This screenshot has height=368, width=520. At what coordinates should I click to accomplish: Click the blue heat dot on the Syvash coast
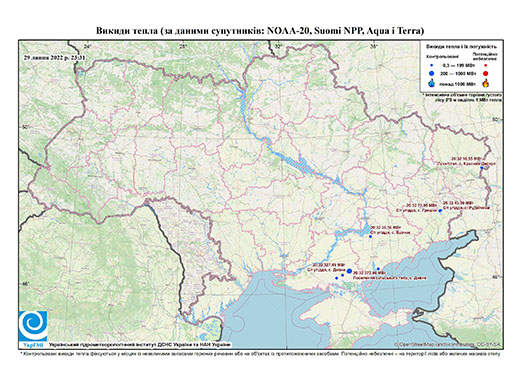pyautogui.click(x=378, y=269)
